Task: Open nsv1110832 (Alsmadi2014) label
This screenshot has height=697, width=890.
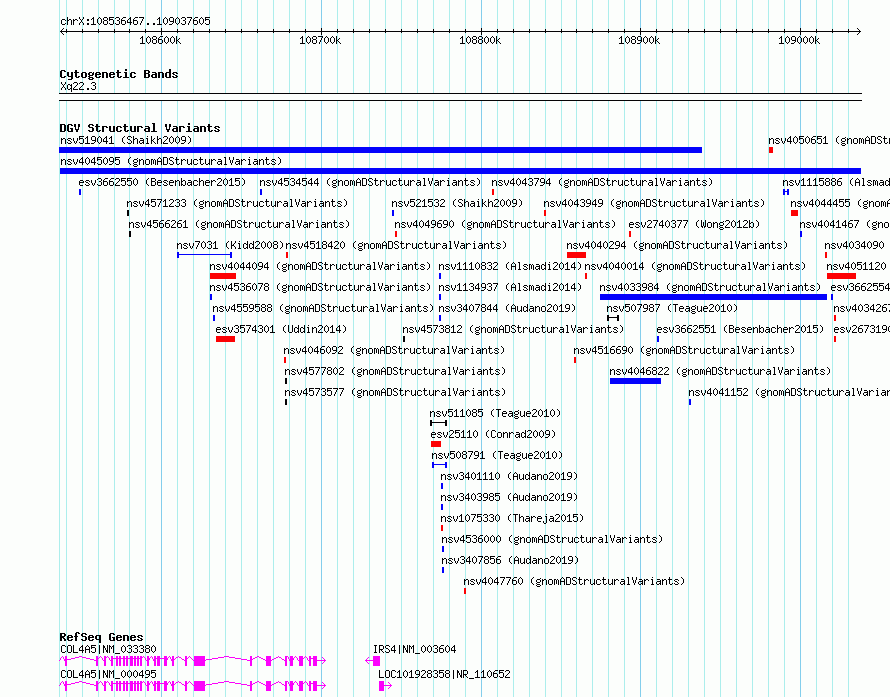Action: click(510, 266)
